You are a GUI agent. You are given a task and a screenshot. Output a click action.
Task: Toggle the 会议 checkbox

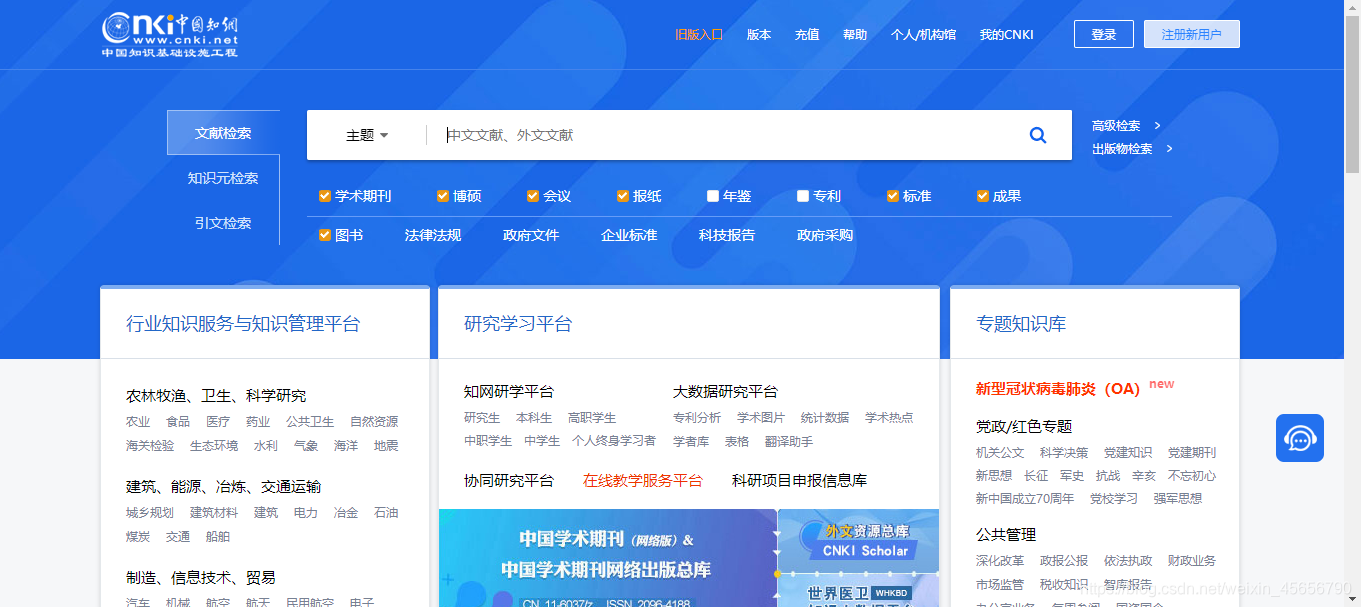click(533, 196)
